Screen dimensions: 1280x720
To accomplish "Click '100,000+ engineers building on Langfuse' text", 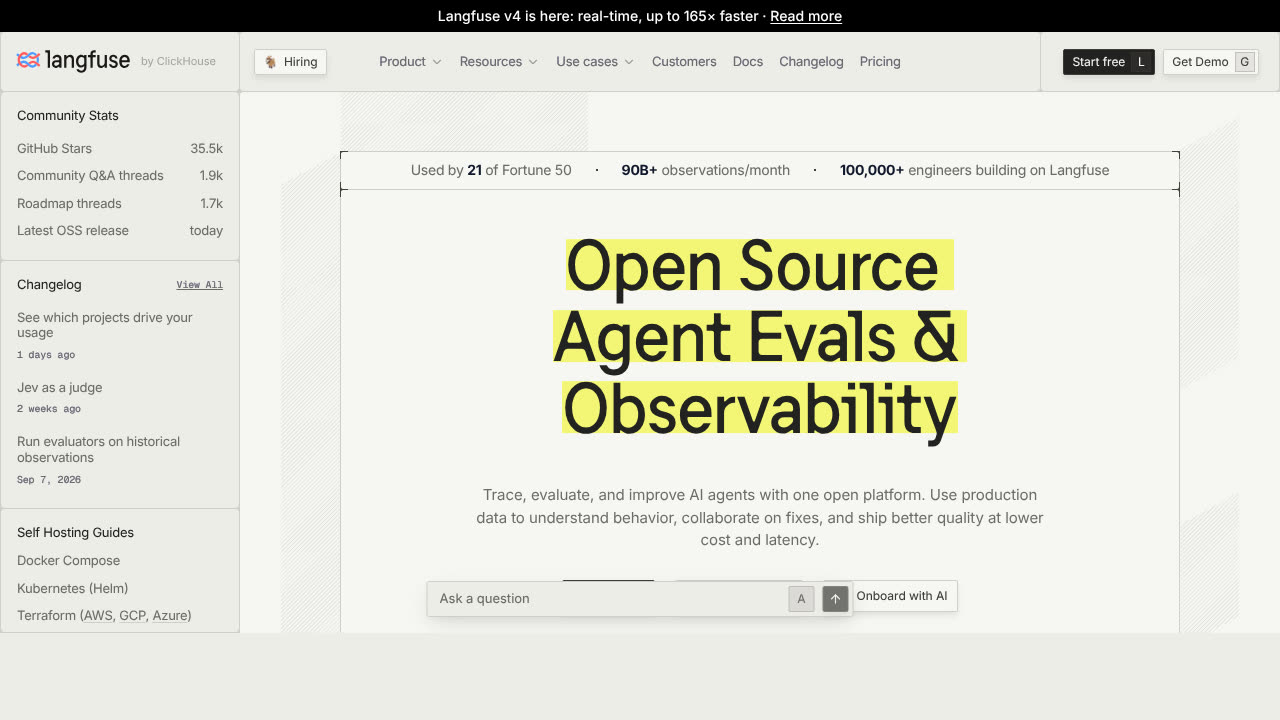I will 974,170.
